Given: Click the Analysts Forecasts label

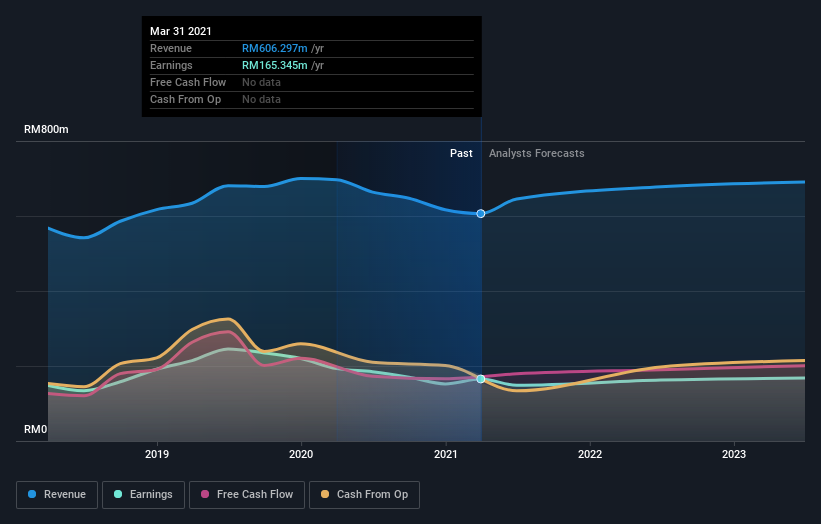Looking at the screenshot, I should tap(537, 153).
